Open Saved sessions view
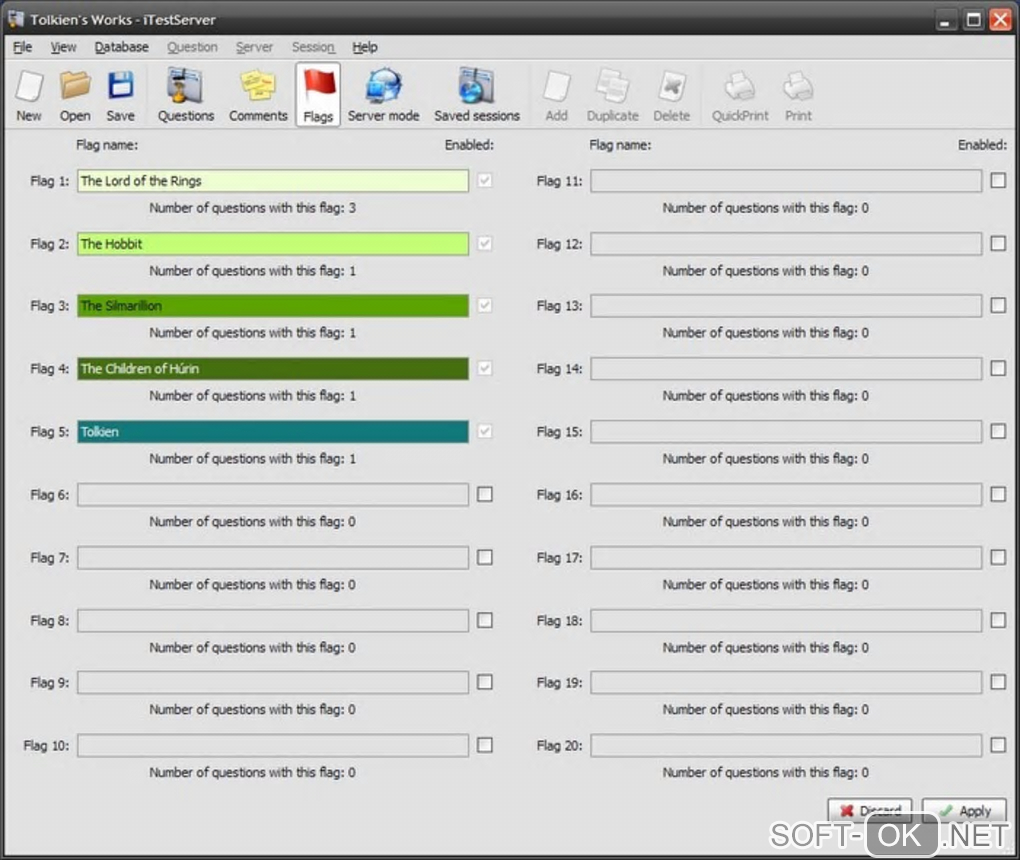Viewport: 1020px width, 860px height. [477, 96]
